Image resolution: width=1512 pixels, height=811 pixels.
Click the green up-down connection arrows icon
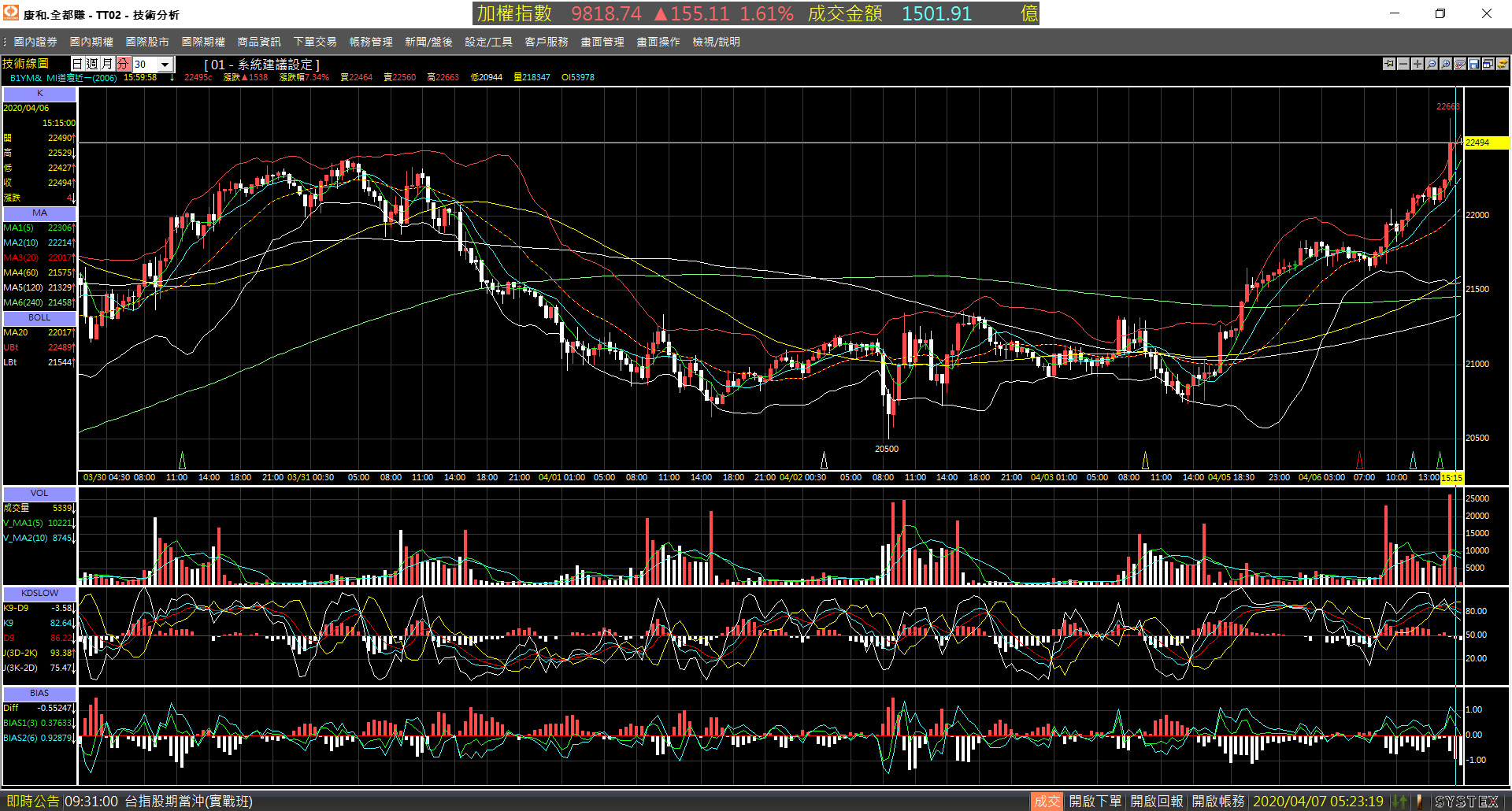click(1399, 802)
